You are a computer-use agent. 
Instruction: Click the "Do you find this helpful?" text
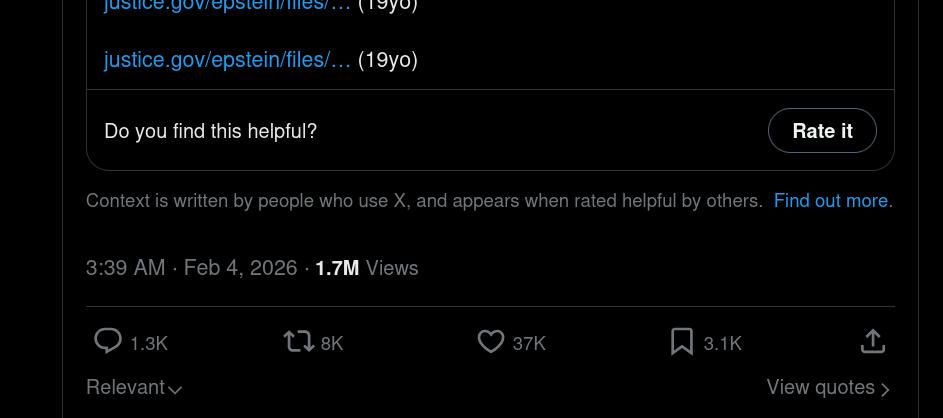[x=210, y=131]
